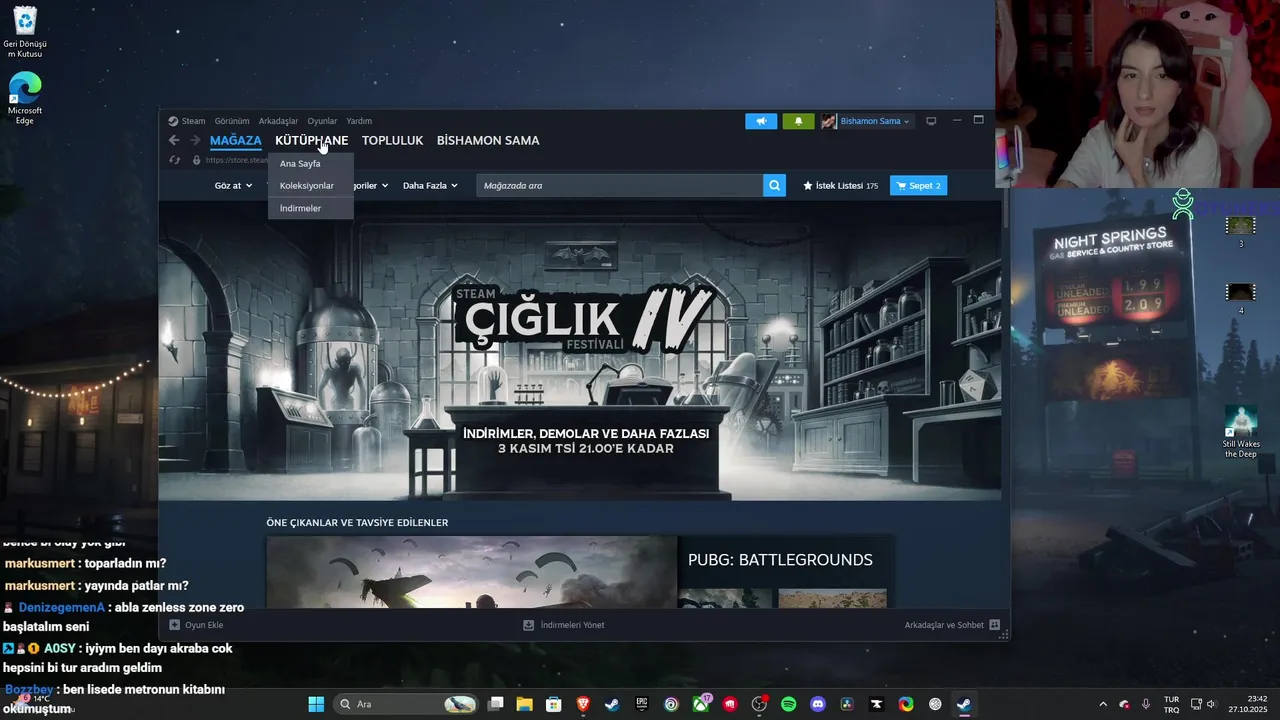Open Discord in the taskbar

(x=818, y=704)
